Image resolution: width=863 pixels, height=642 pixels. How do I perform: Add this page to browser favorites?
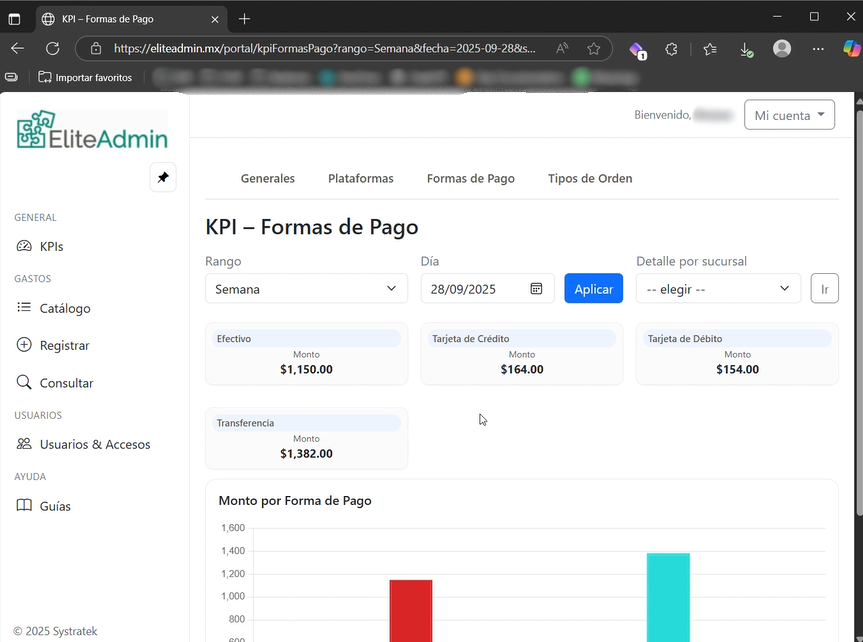[x=594, y=48]
